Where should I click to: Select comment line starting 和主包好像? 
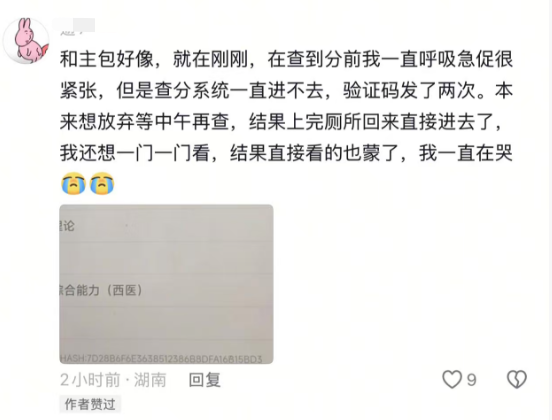[x=286, y=59]
